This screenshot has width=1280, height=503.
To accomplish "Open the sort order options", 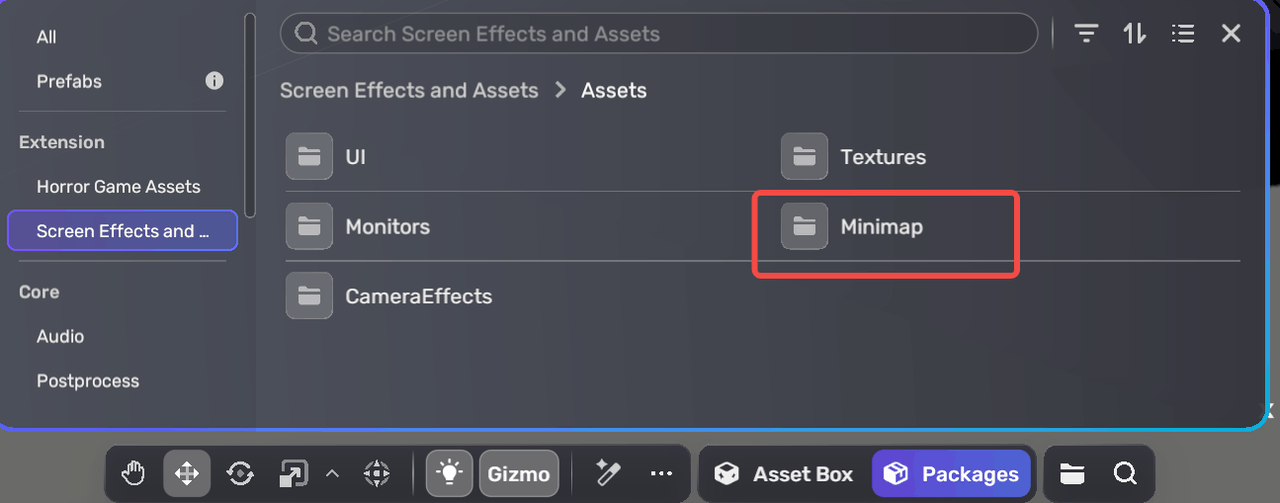I will [1134, 33].
